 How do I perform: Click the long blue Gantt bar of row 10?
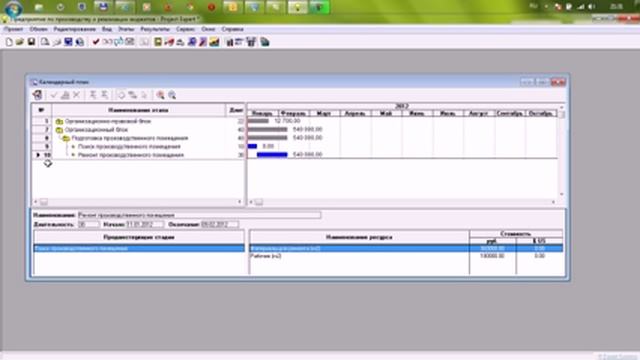(x=272, y=155)
